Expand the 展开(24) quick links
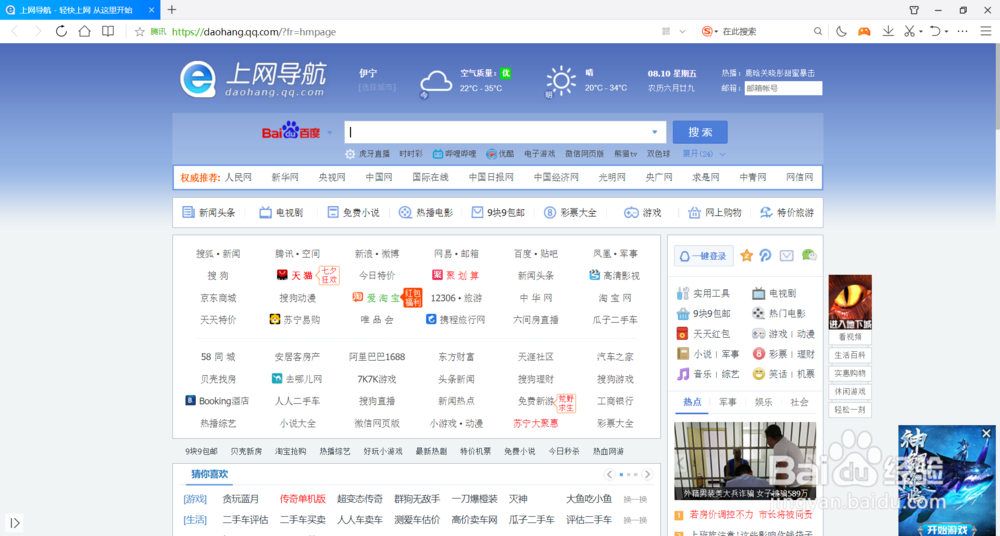 pyautogui.click(x=704, y=154)
